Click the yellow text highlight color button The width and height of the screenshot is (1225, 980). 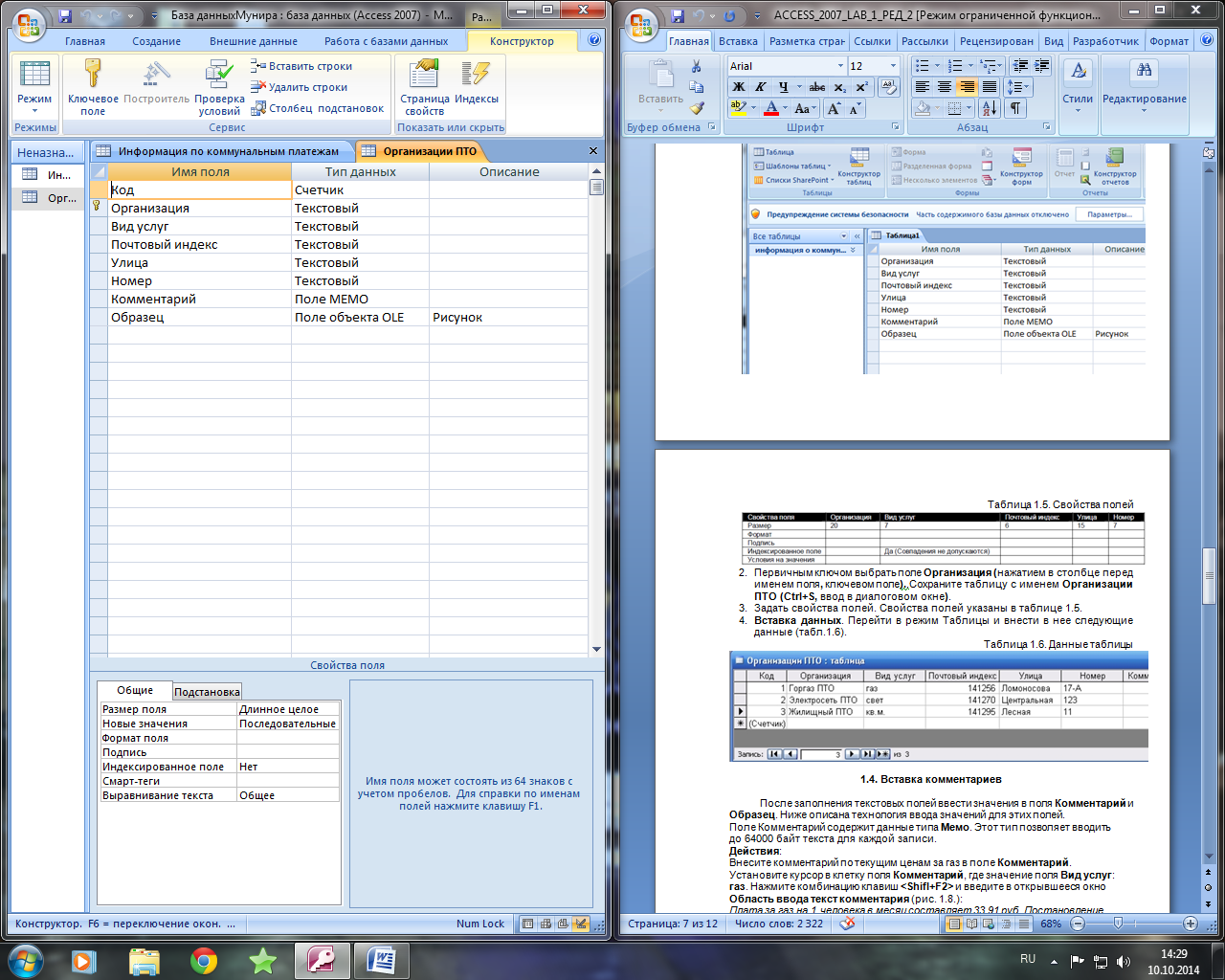pos(737,108)
